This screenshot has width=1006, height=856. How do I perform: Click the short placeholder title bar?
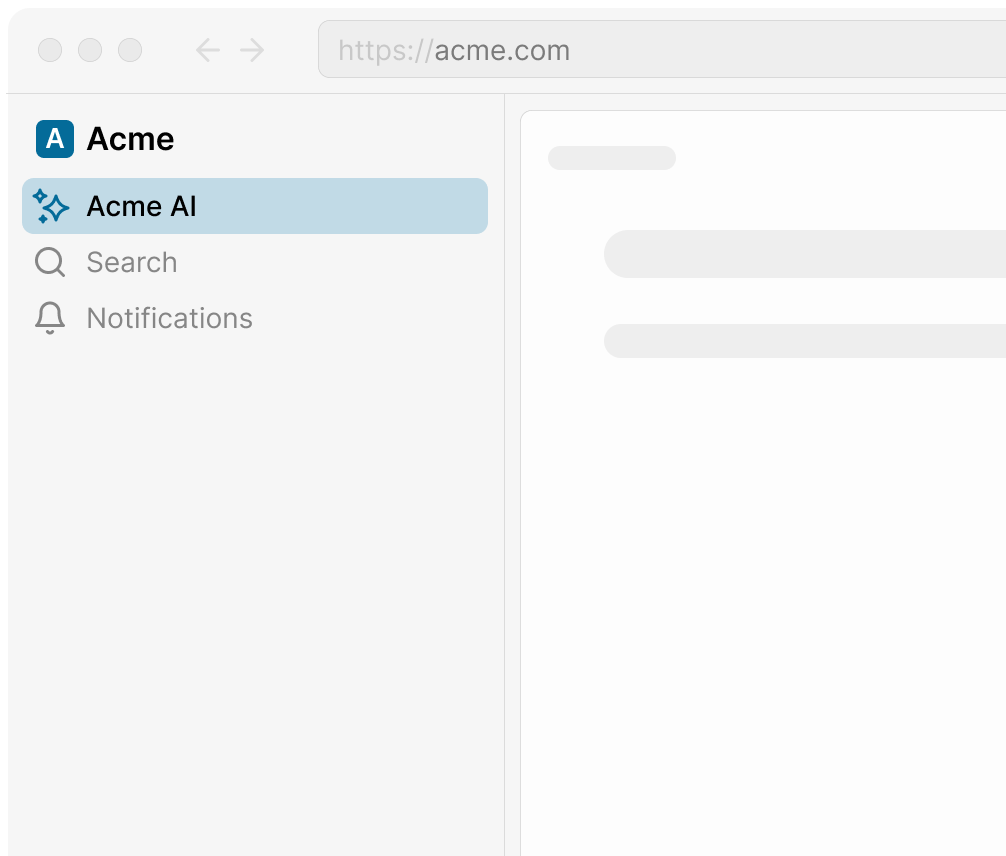point(612,158)
